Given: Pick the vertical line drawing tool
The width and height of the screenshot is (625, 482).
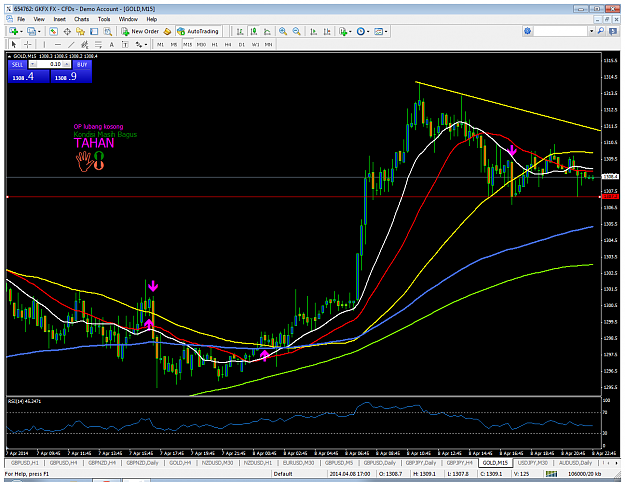Looking at the screenshot, I should [x=44, y=44].
